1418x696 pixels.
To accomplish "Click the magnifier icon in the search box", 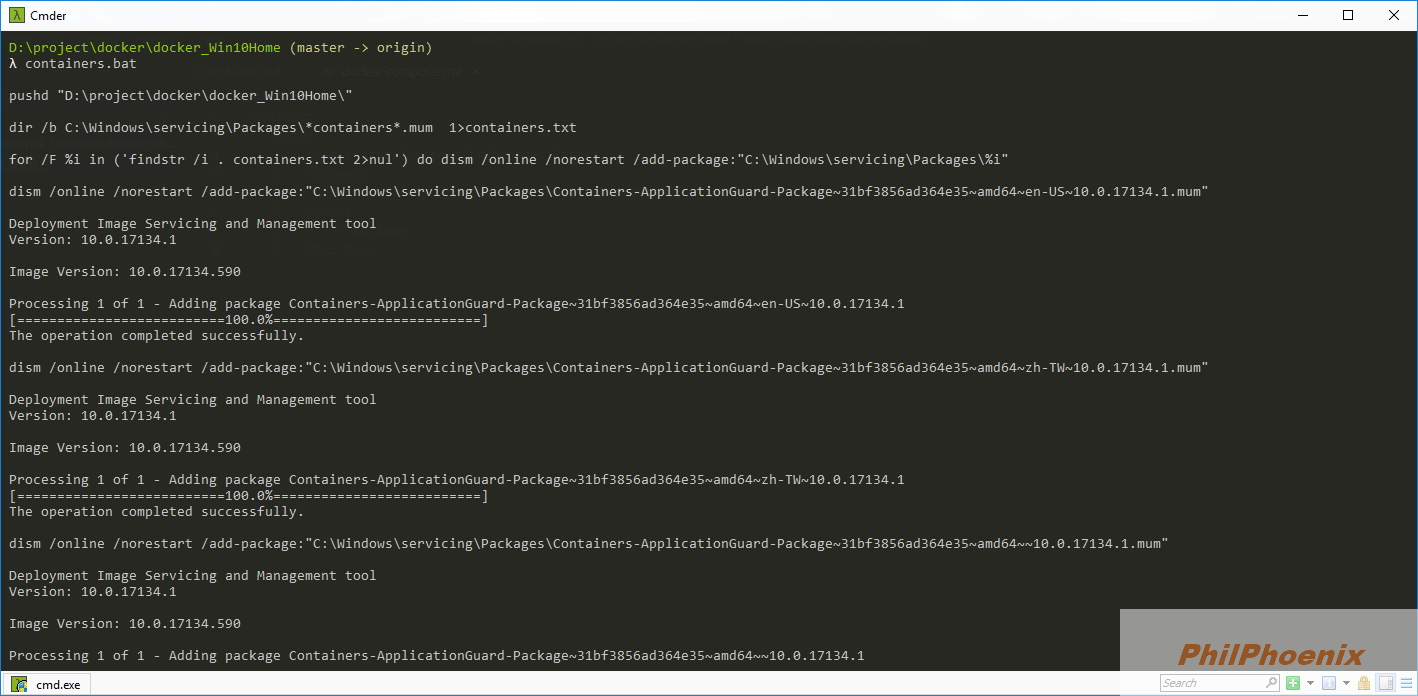I will click(x=1271, y=683).
